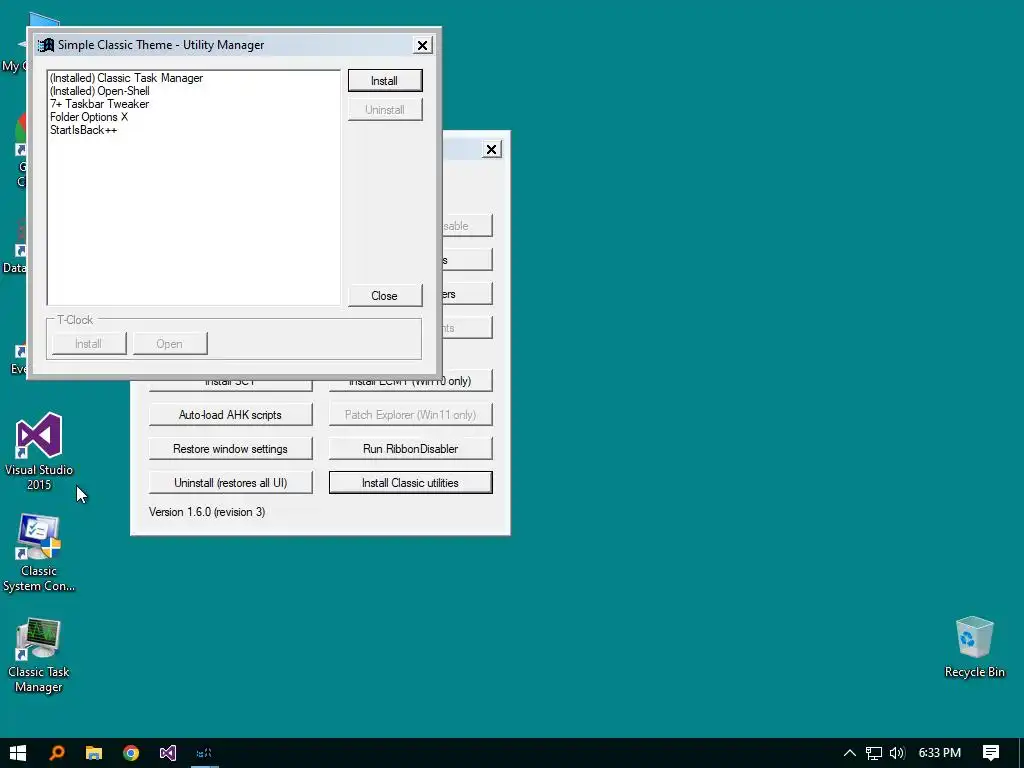Open Classic Task Manager desktop shortcut
The image size is (1024, 768).
coord(39,655)
